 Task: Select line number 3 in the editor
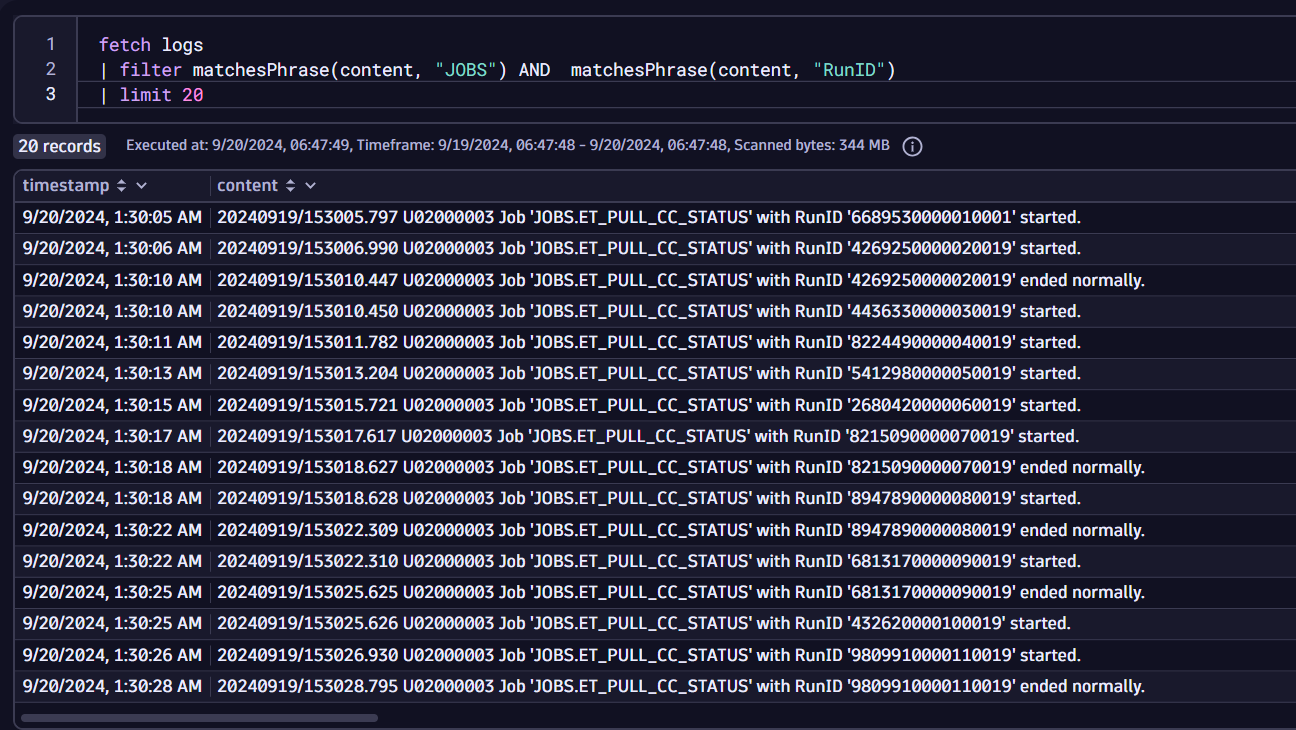click(49, 94)
